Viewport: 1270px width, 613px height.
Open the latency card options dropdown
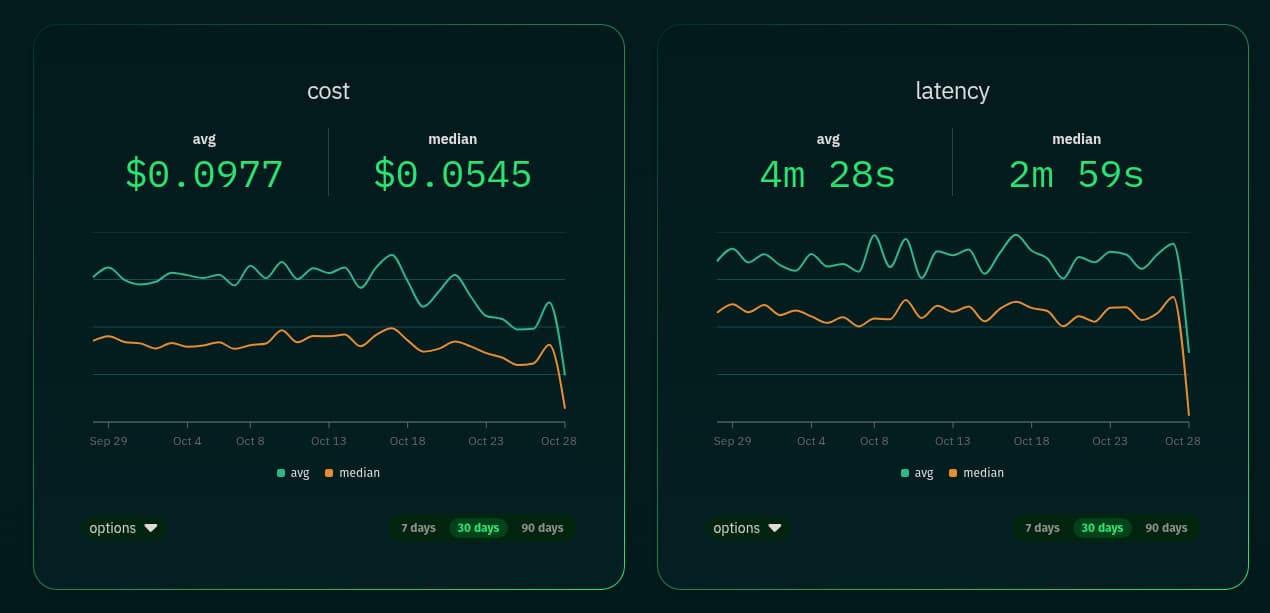click(747, 528)
